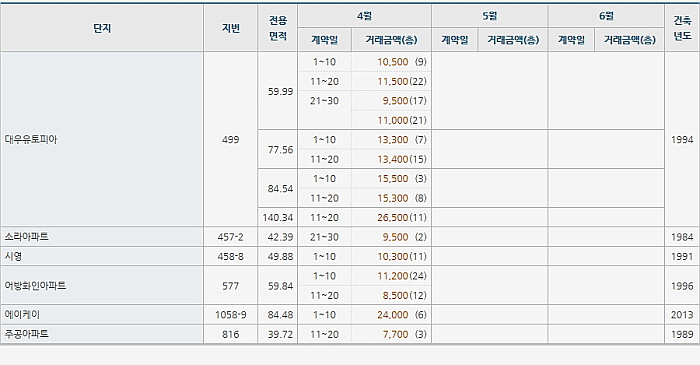
Task: Click build year 1984
Action: [682, 237]
